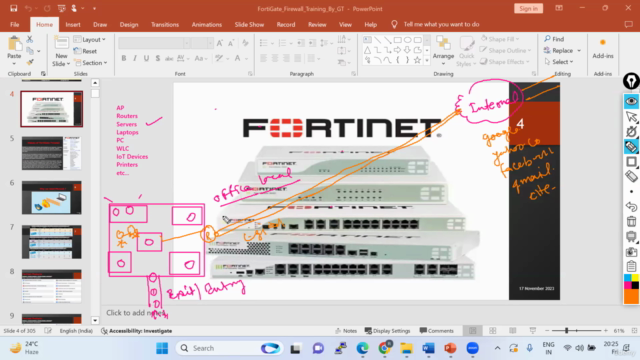Switch to Normal view in status bar
This screenshot has height=360, width=640.
click(473, 331)
